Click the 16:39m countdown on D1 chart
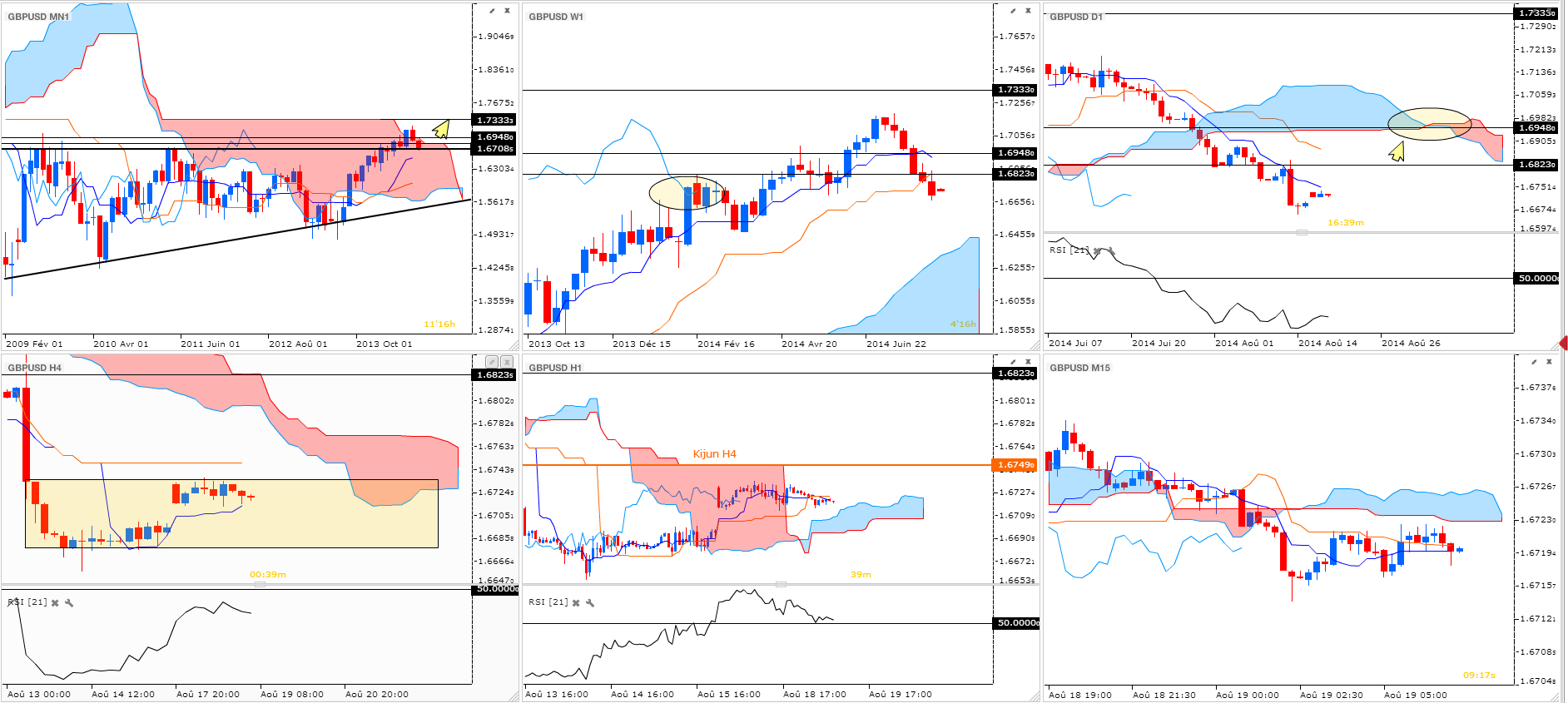The height and width of the screenshot is (703, 1568). click(1345, 223)
